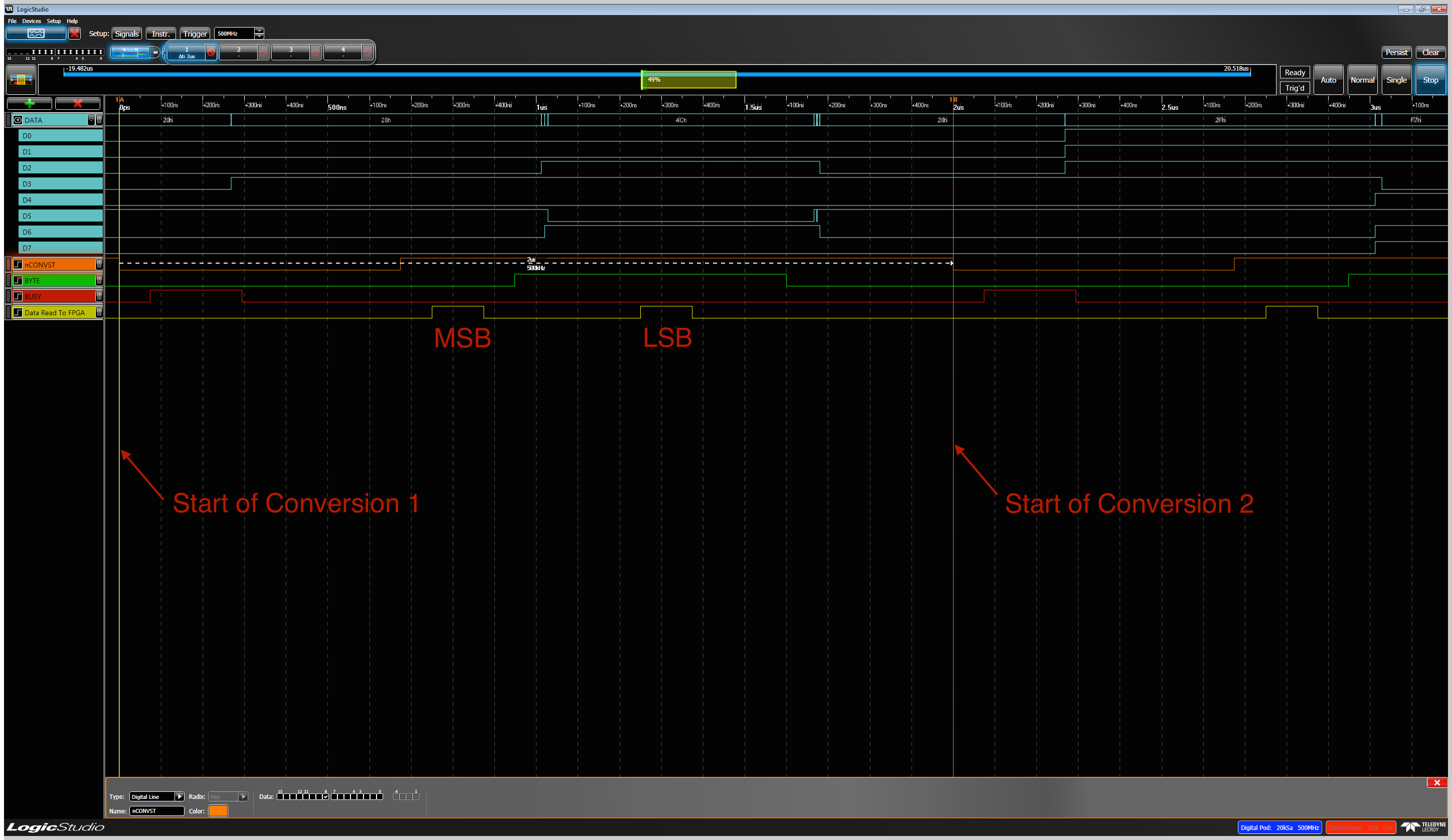Screen dimensions: 1452x840
Task: Click the green plus add-signal button
Action: (30, 103)
